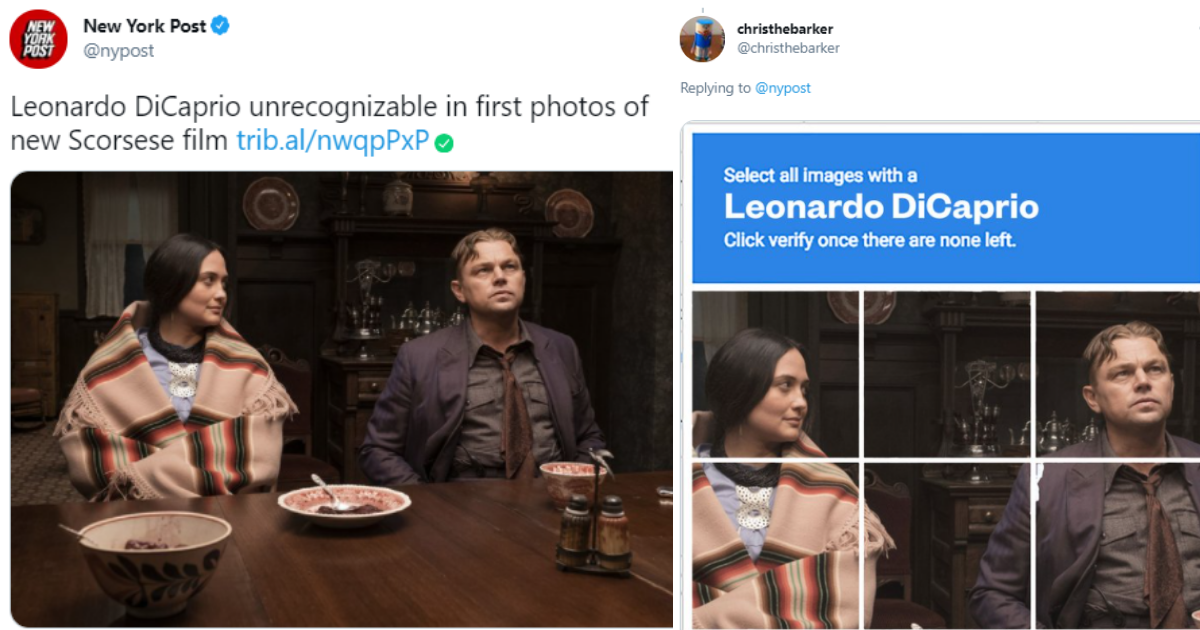Open the @christhebarker handle

coord(788,48)
